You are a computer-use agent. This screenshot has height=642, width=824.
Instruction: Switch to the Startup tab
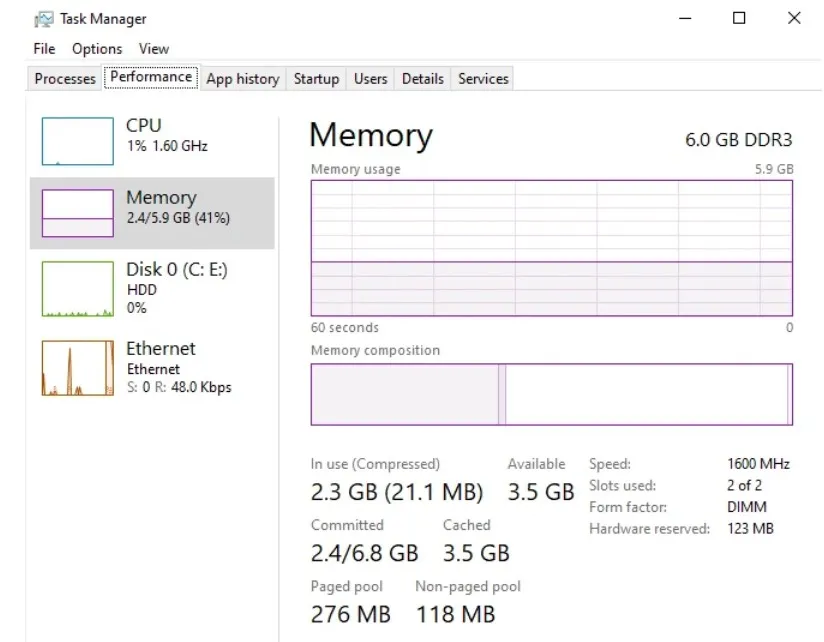pos(315,78)
